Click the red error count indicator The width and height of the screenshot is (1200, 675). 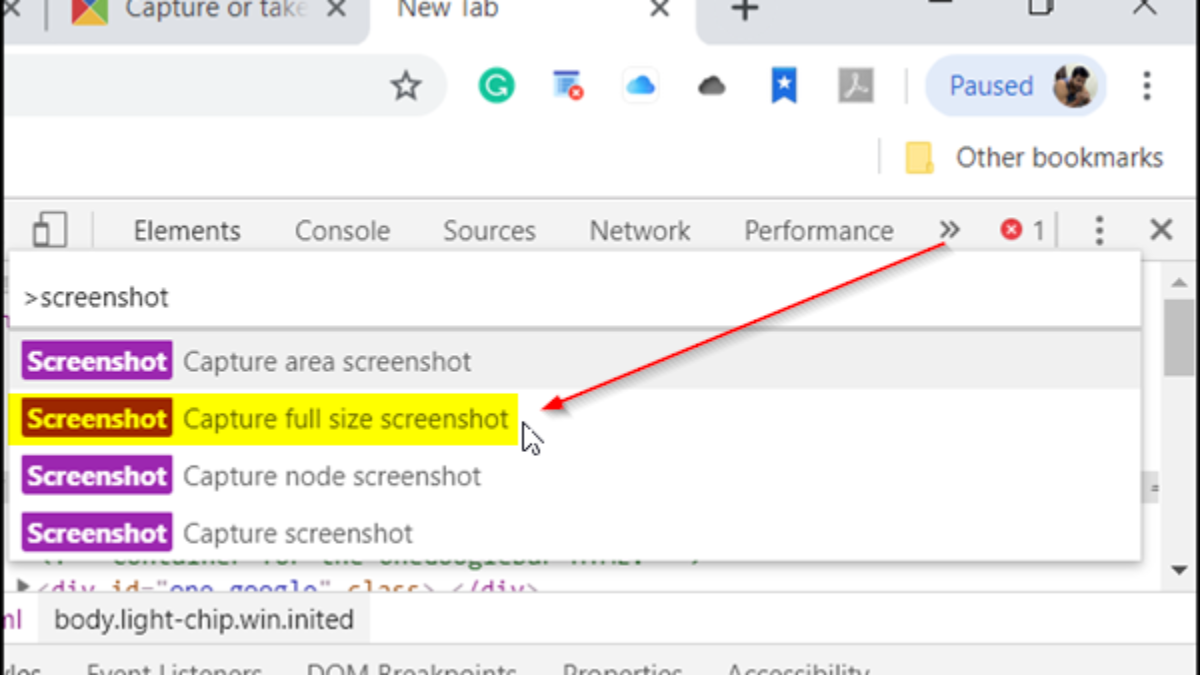(1022, 230)
